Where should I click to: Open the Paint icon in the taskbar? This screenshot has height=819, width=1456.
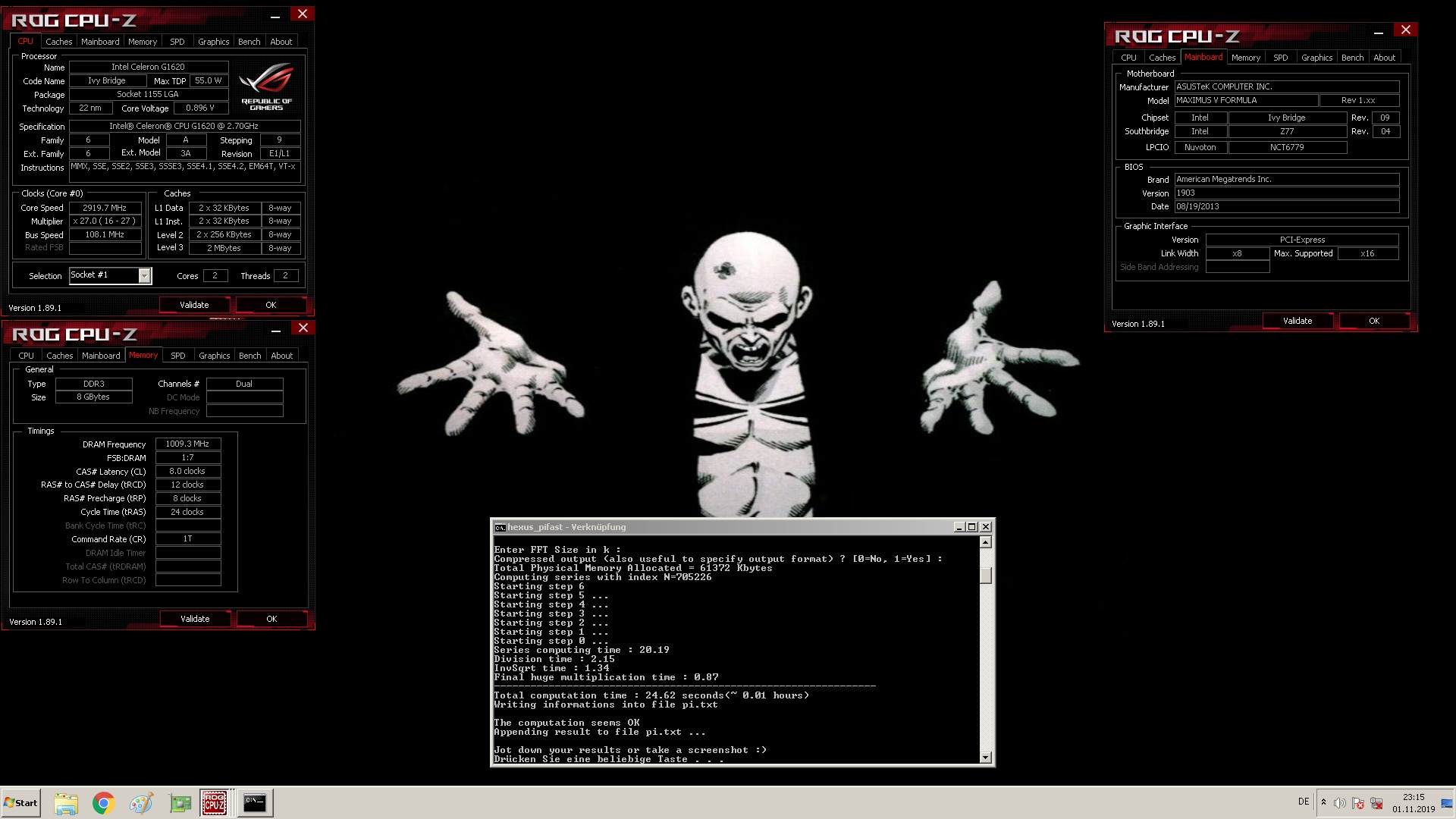point(141,803)
